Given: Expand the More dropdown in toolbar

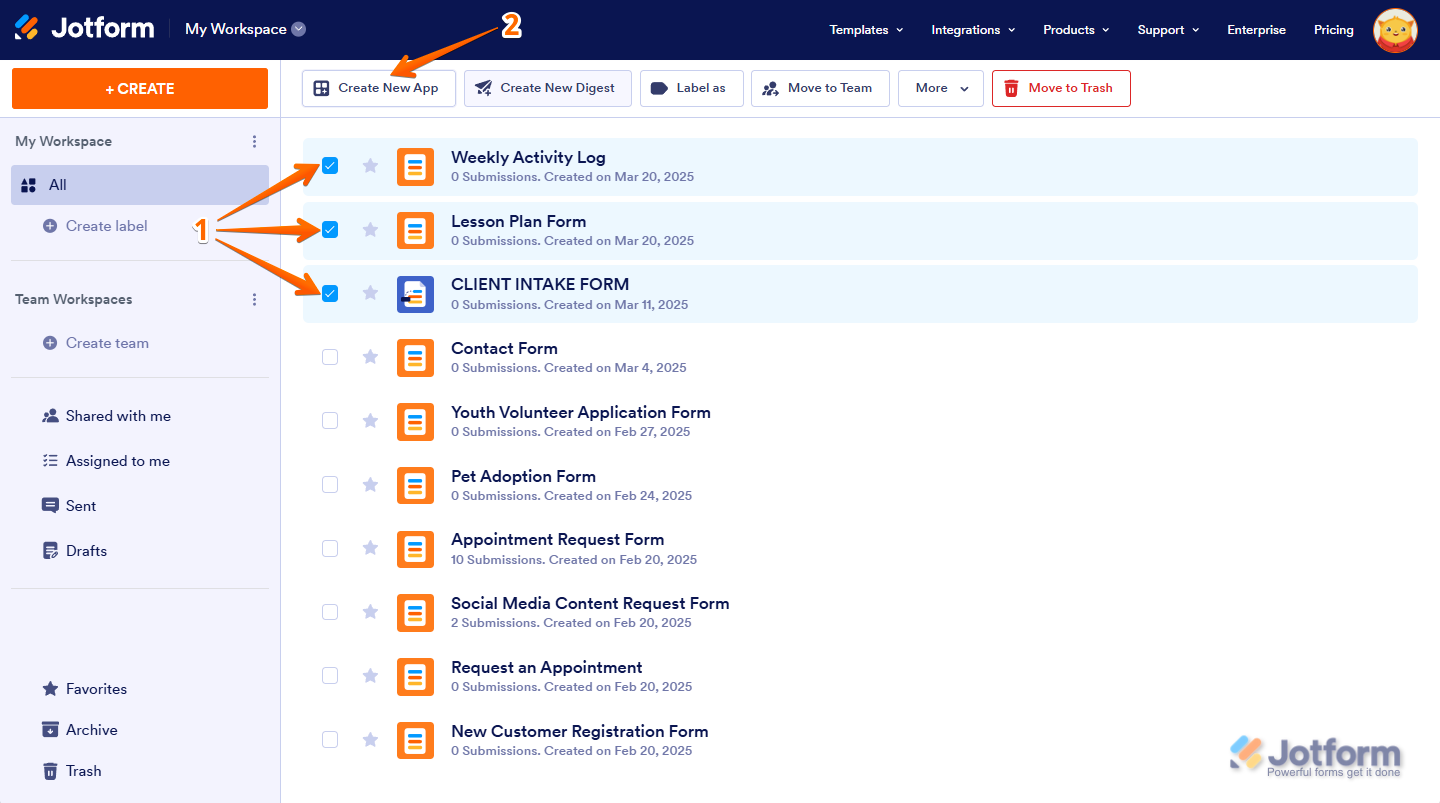Looking at the screenshot, I should [x=940, y=88].
